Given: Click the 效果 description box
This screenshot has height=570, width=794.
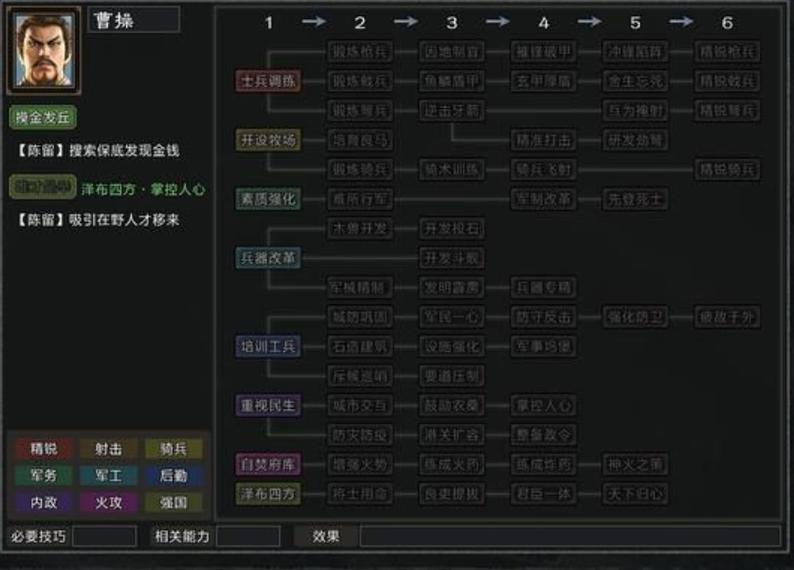Looking at the screenshot, I should [x=570, y=536].
